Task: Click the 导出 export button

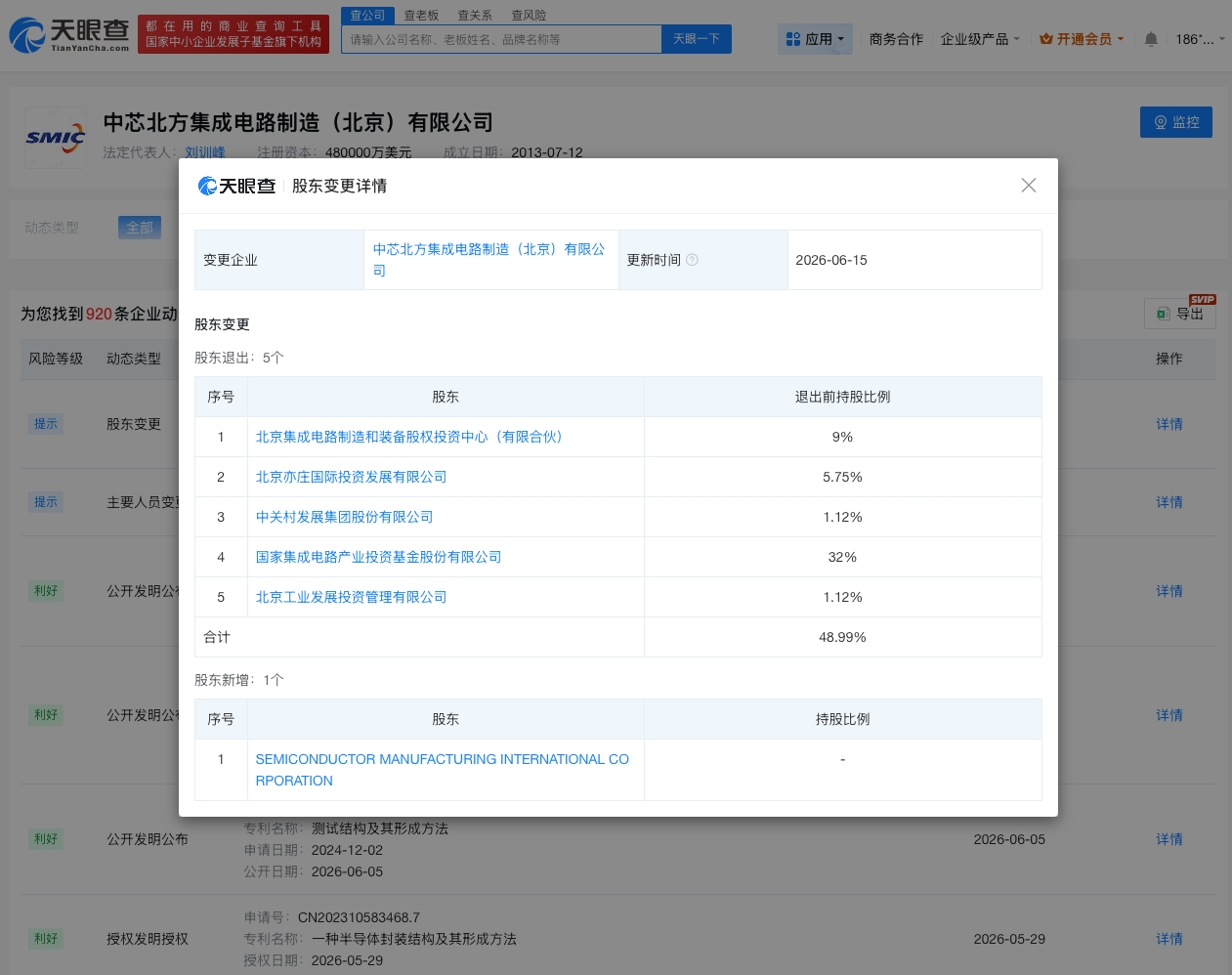Action: 1180,314
